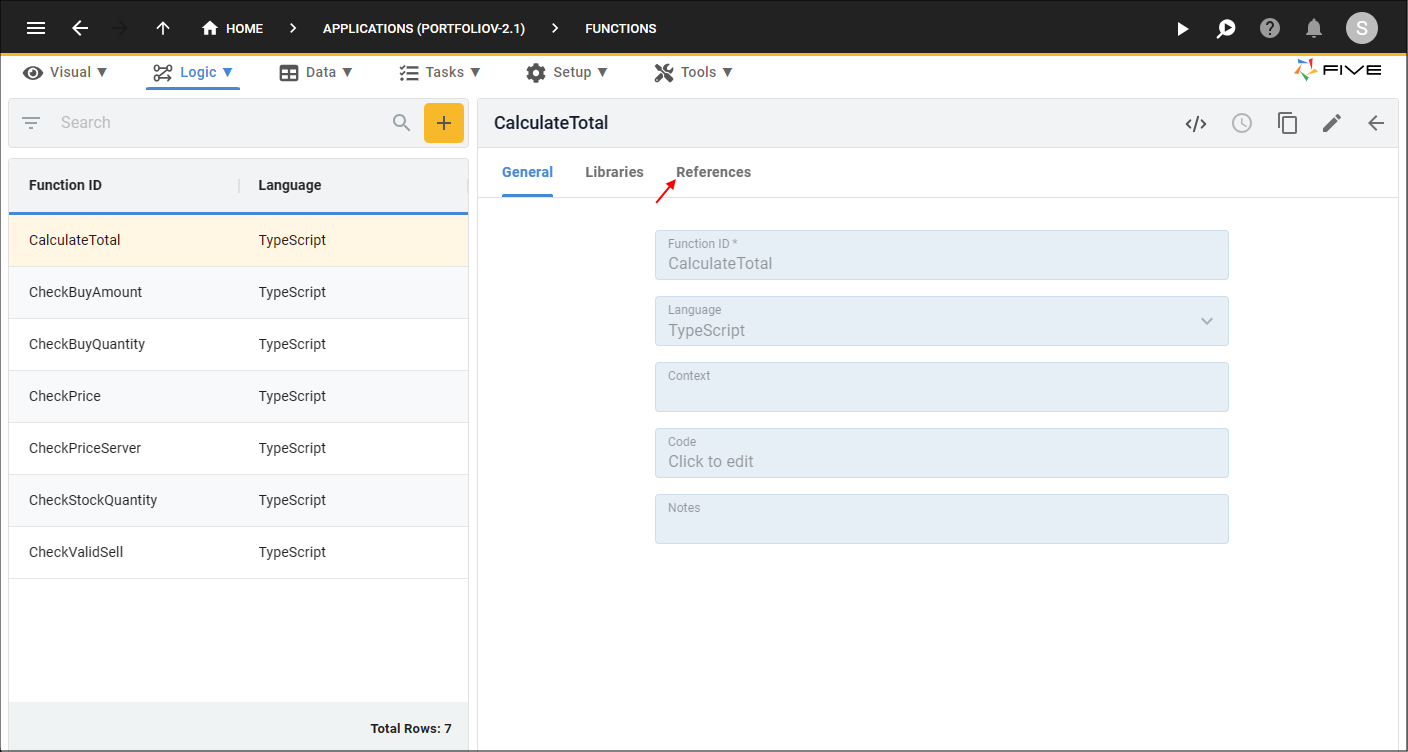Open the list filter icon
Image resolution: width=1408 pixels, height=752 pixels.
31,123
